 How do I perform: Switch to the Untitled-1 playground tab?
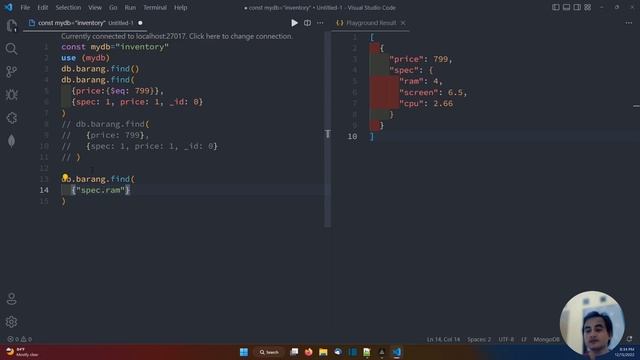click(x=84, y=23)
